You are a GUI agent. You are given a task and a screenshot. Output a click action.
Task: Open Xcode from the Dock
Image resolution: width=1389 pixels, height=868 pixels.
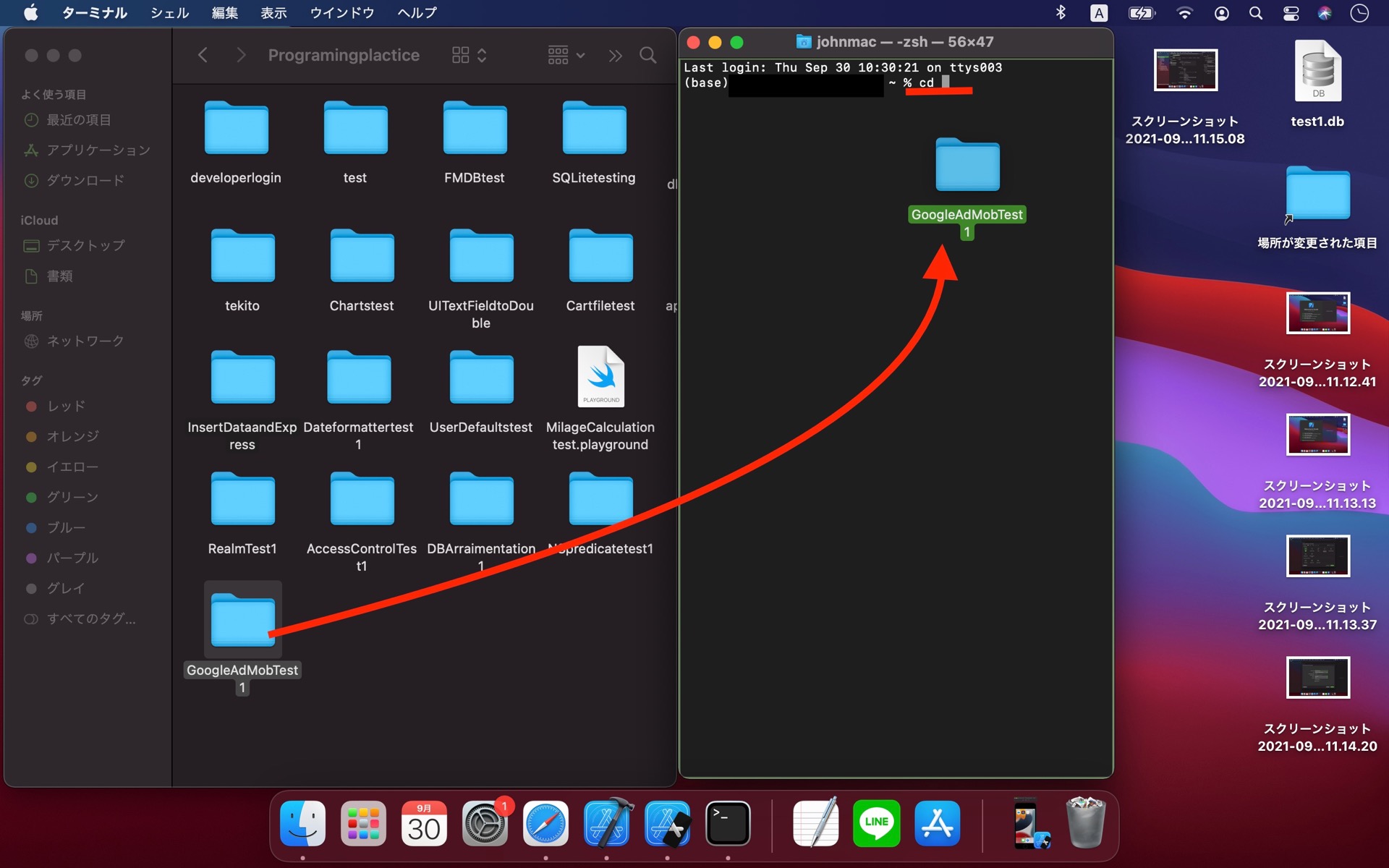[x=606, y=823]
